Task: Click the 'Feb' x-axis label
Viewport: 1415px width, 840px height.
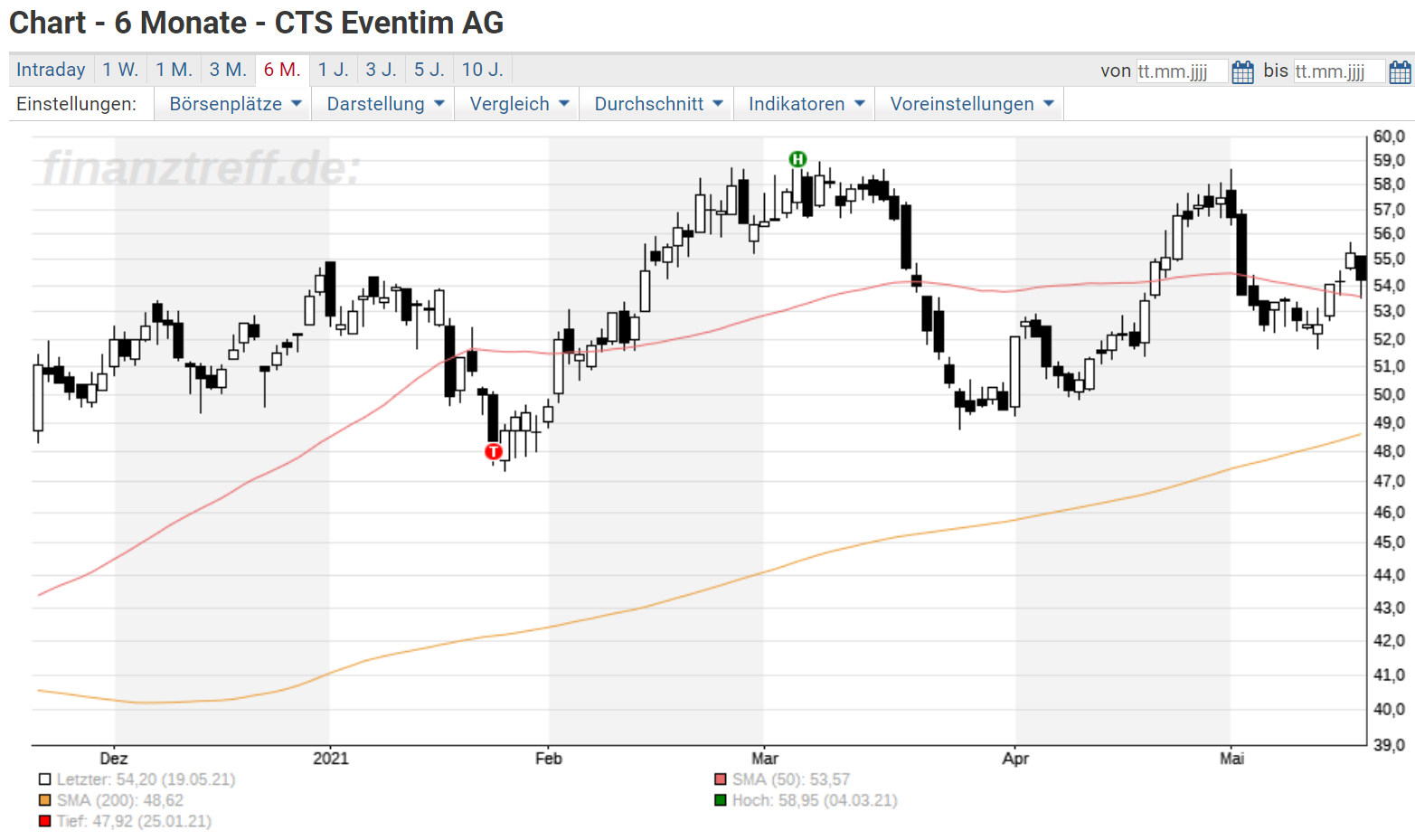Action: (549, 759)
